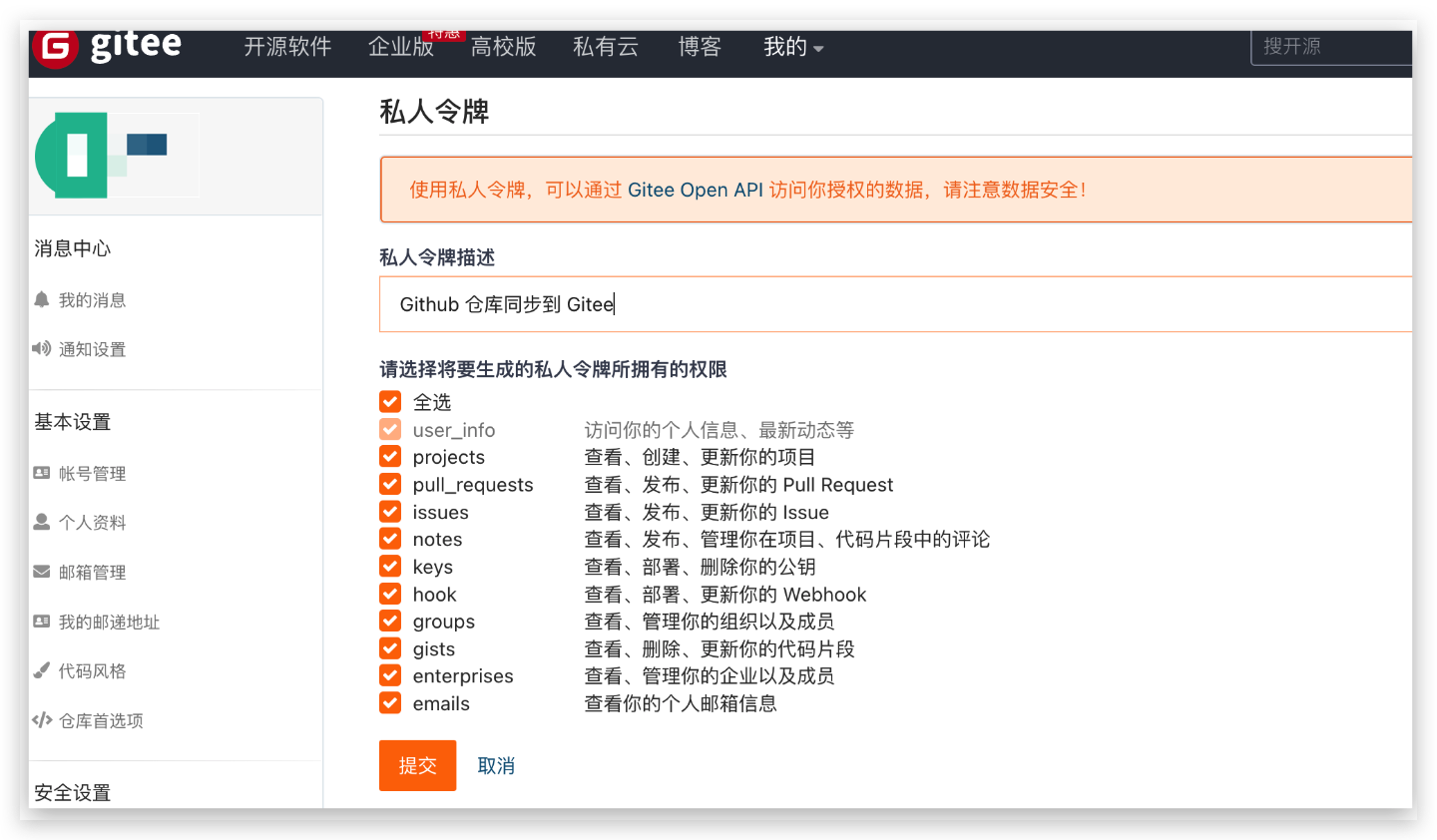Image resolution: width=1437 pixels, height=840 pixels.
Task: Uncheck the emails permission checkbox
Action: click(x=389, y=702)
